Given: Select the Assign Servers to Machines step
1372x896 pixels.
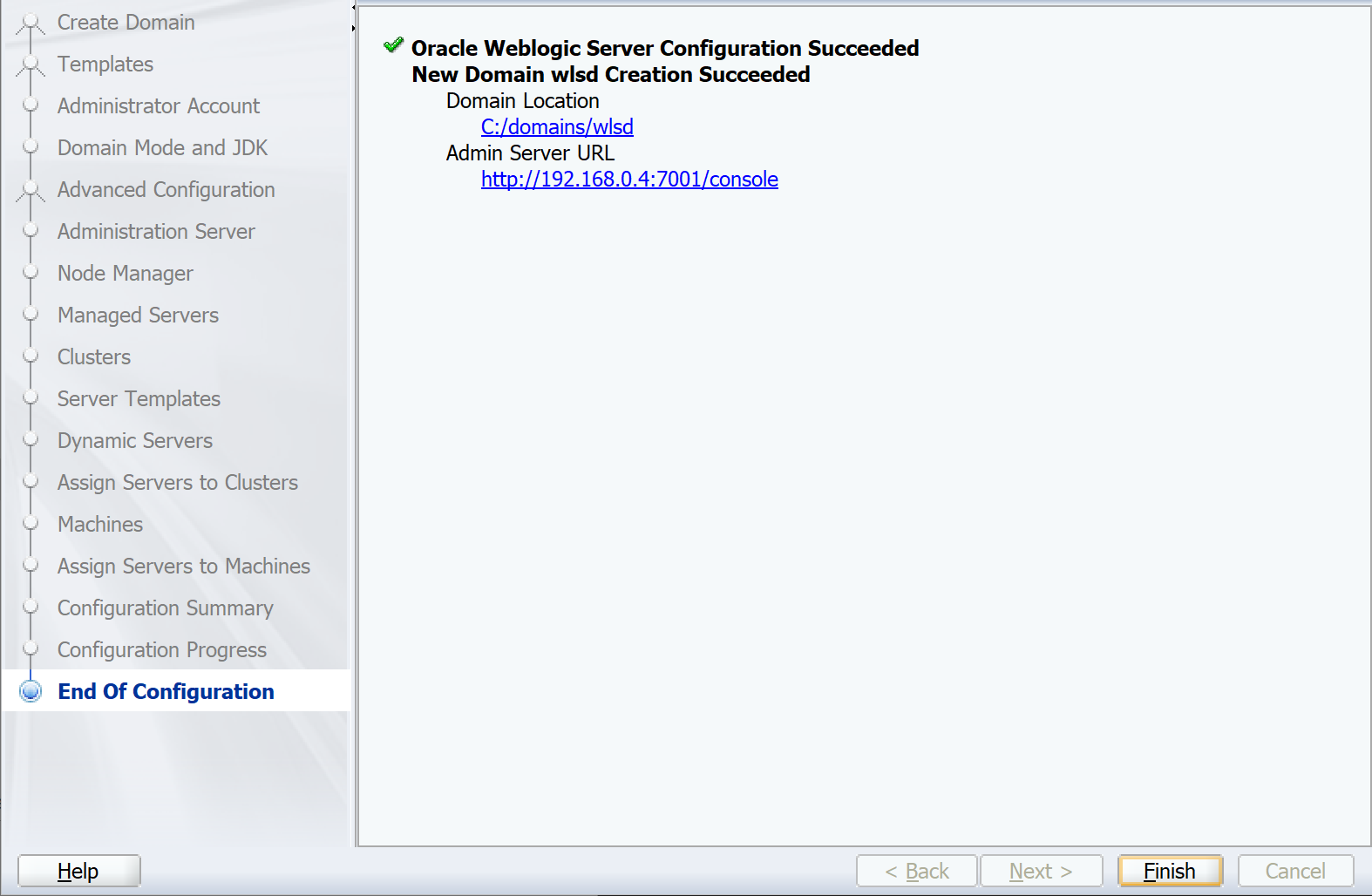Looking at the screenshot, I should point(184,567).
